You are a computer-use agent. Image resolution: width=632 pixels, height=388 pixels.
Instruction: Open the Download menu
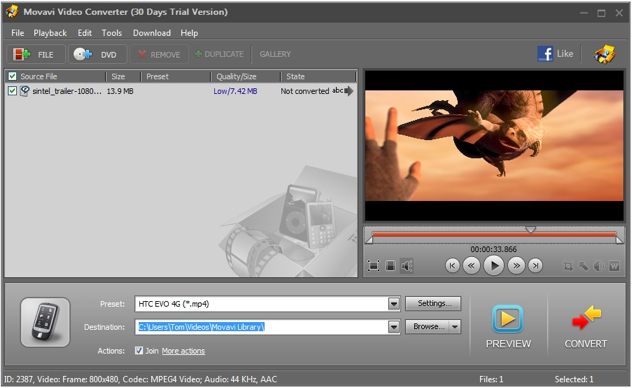(152, 33)
